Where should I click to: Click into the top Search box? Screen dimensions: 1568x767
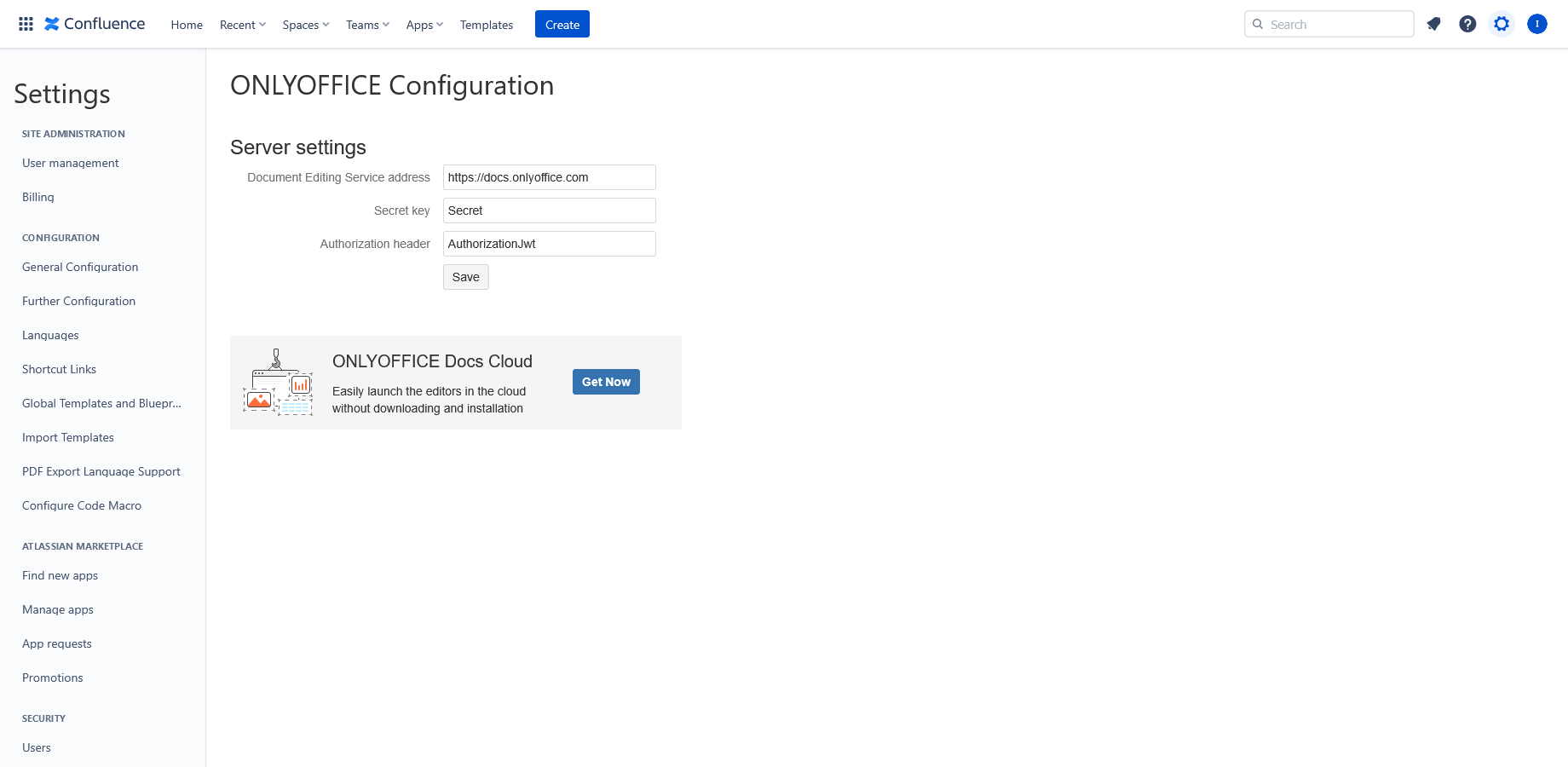(x=1329, y=24)
